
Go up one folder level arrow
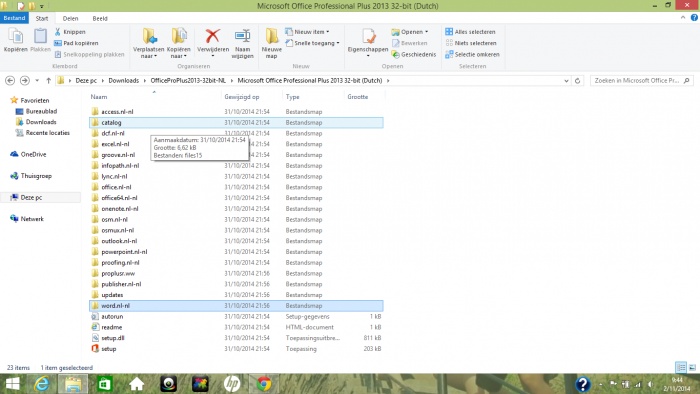(48, 80)
